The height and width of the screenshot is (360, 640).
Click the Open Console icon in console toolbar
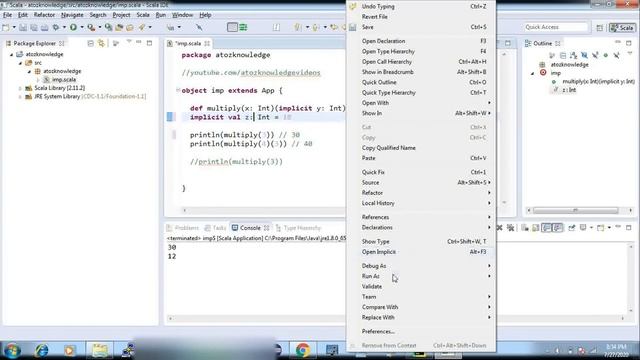click(601, 228)
